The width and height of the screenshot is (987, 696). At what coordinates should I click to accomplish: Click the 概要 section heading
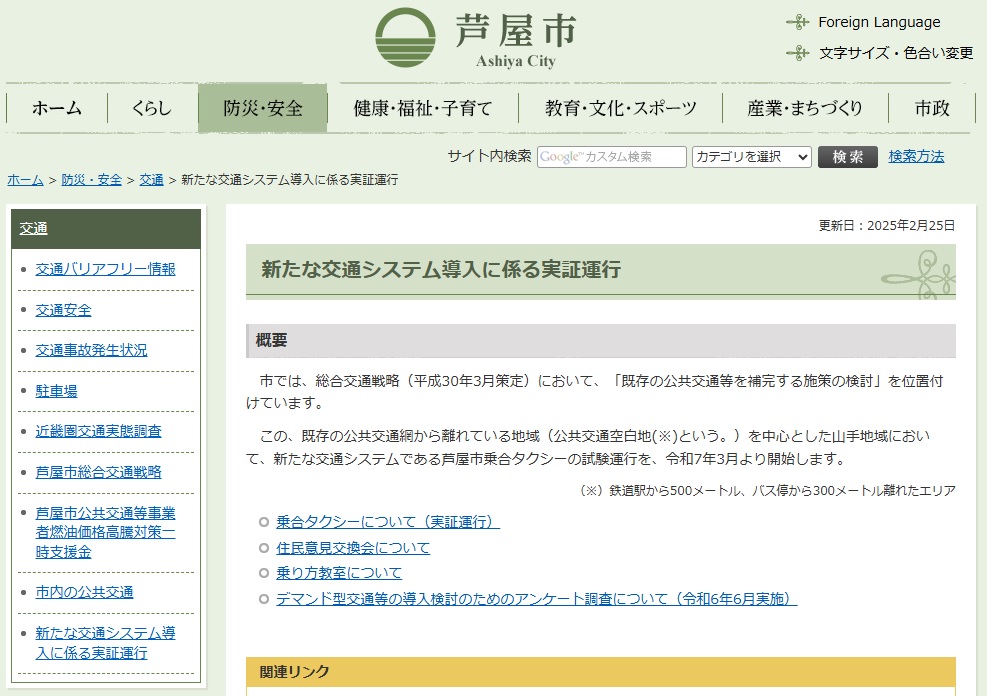click(x=271, y=340)
